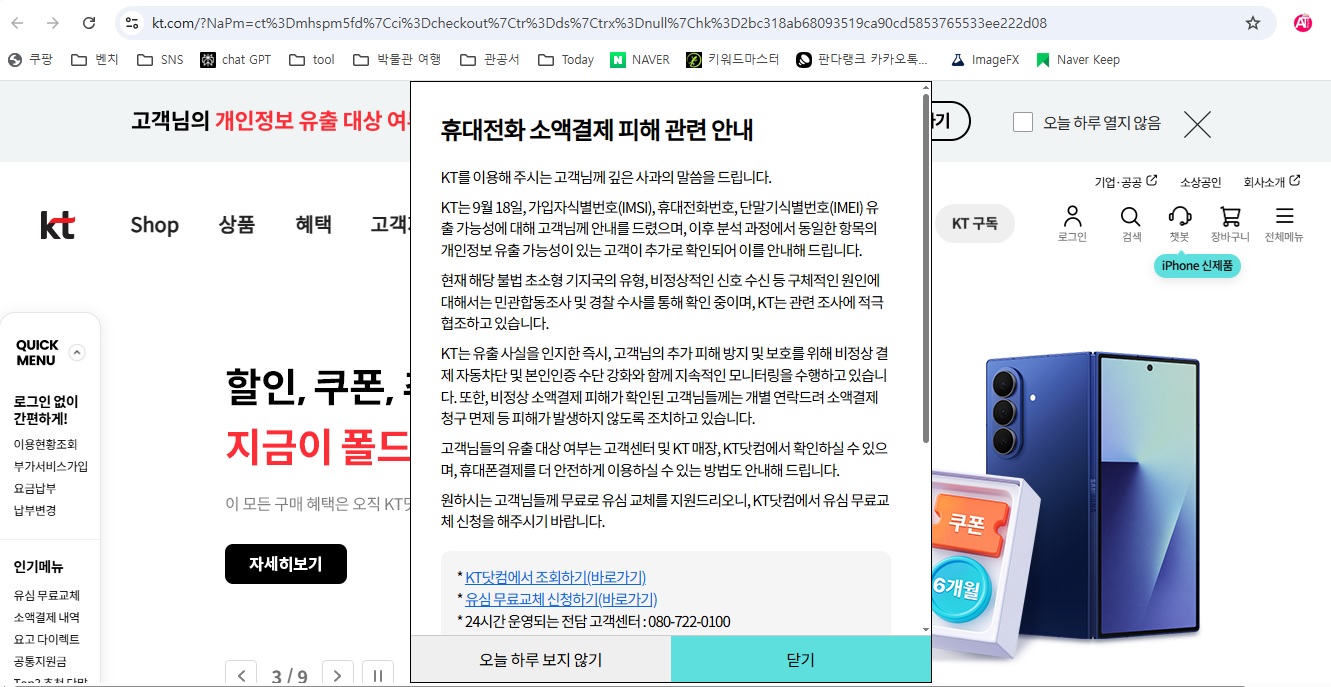The height and width of the screenshot is (687, 1331).
Task: Go to the next banner slide
Action: coord(339,676)
